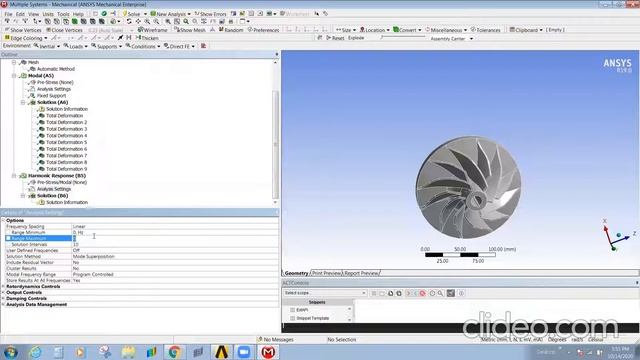Switch to the Report Preview tab
640x360 pixels.
pos(361,273)
